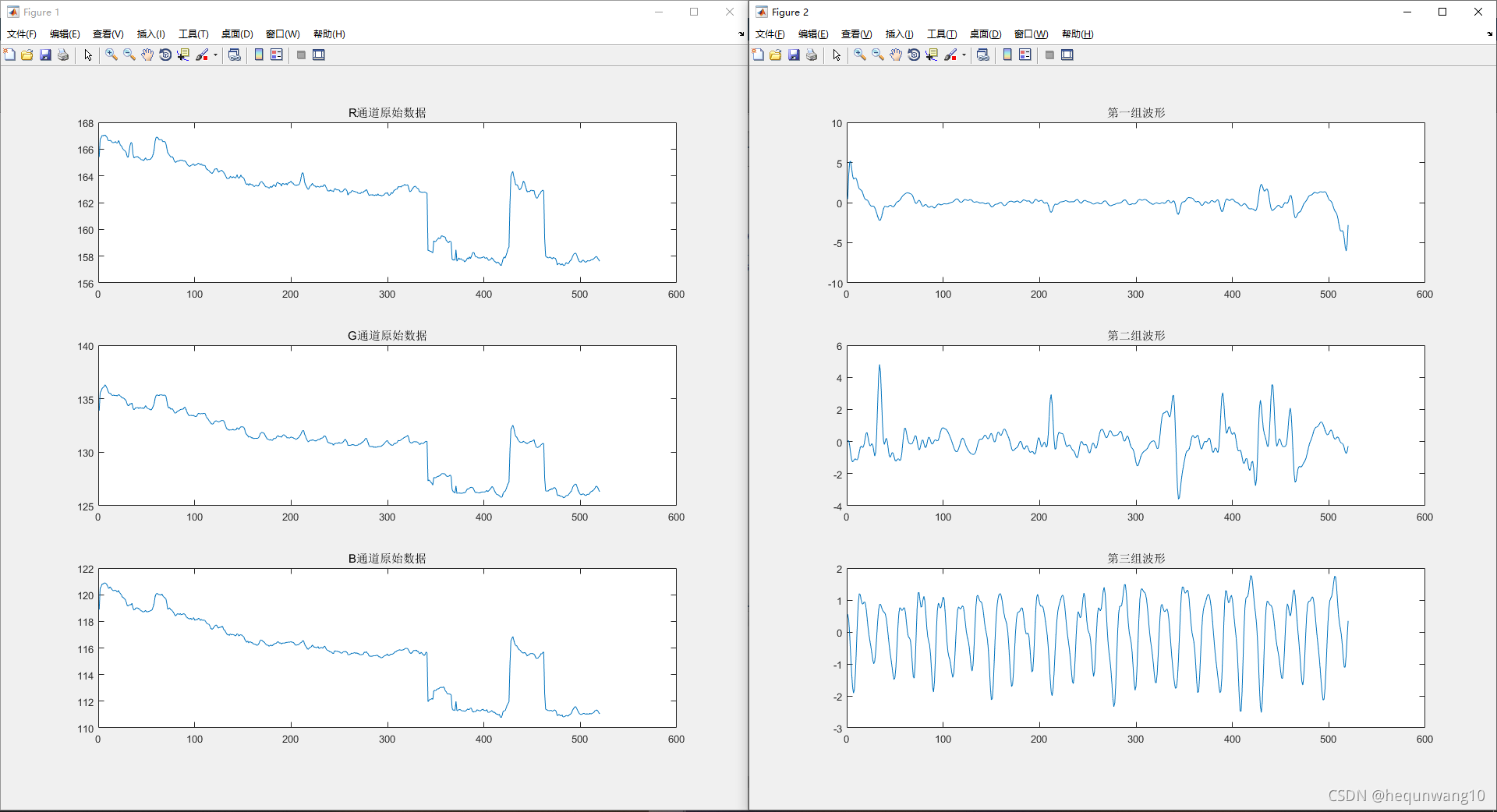This screenshot has width=1497, height=812.
Task: Click Print Figure icon in Figure 1 toolbar
Action: pyautogui.click(x=63, y=55)
